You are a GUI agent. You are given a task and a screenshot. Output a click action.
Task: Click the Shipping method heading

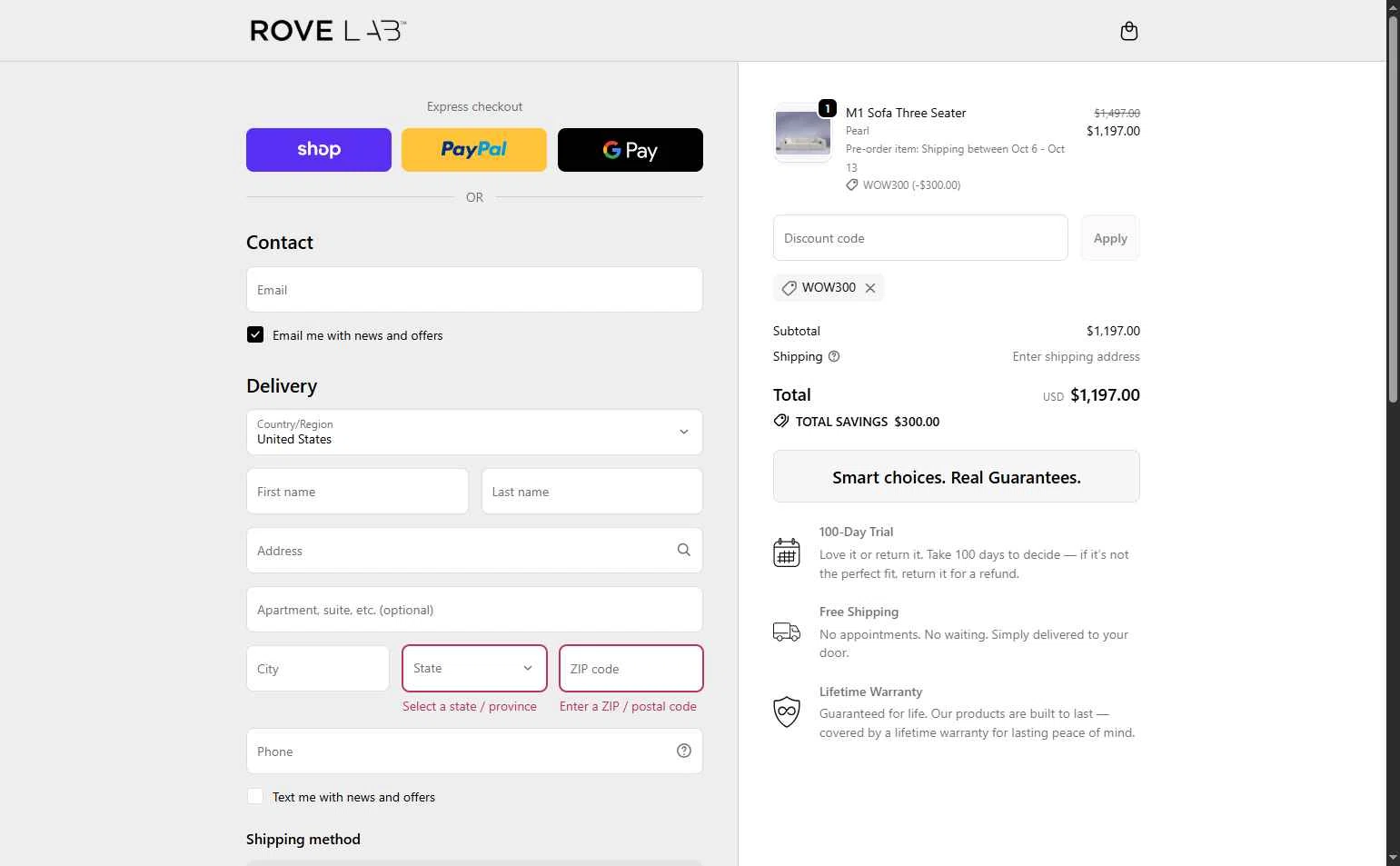(303, 840)
